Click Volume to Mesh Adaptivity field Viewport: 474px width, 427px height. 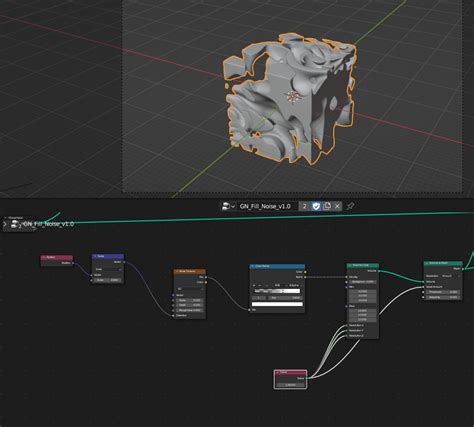click(443, 297)
